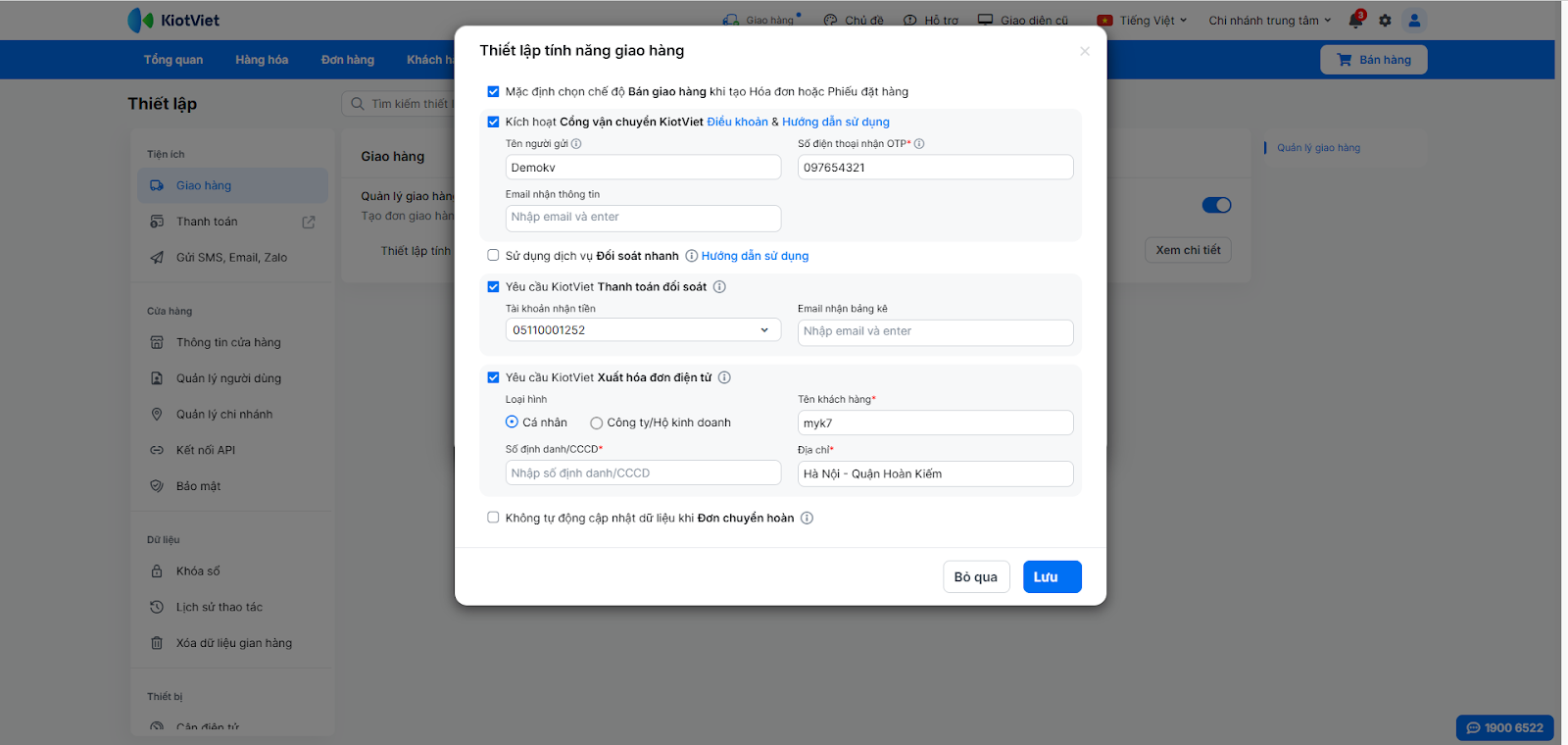Open Hướng dẫn sử dụng link for Đối soát nhanh

[x=755, y=256]
